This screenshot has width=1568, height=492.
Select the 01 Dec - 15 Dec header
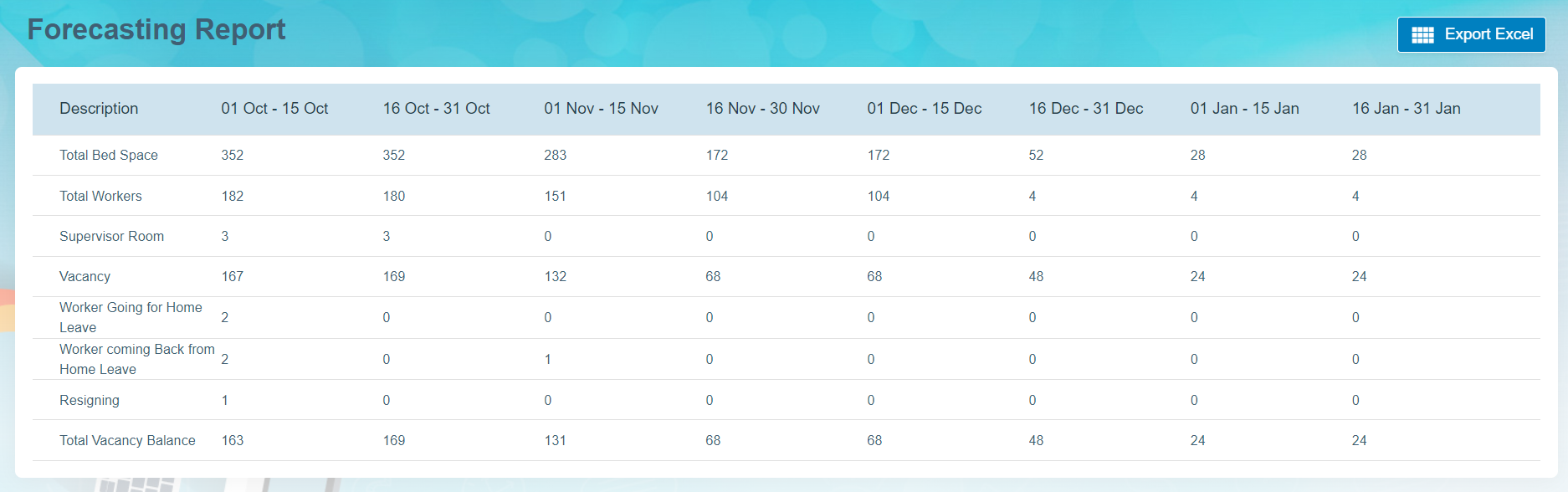point(924,109)
